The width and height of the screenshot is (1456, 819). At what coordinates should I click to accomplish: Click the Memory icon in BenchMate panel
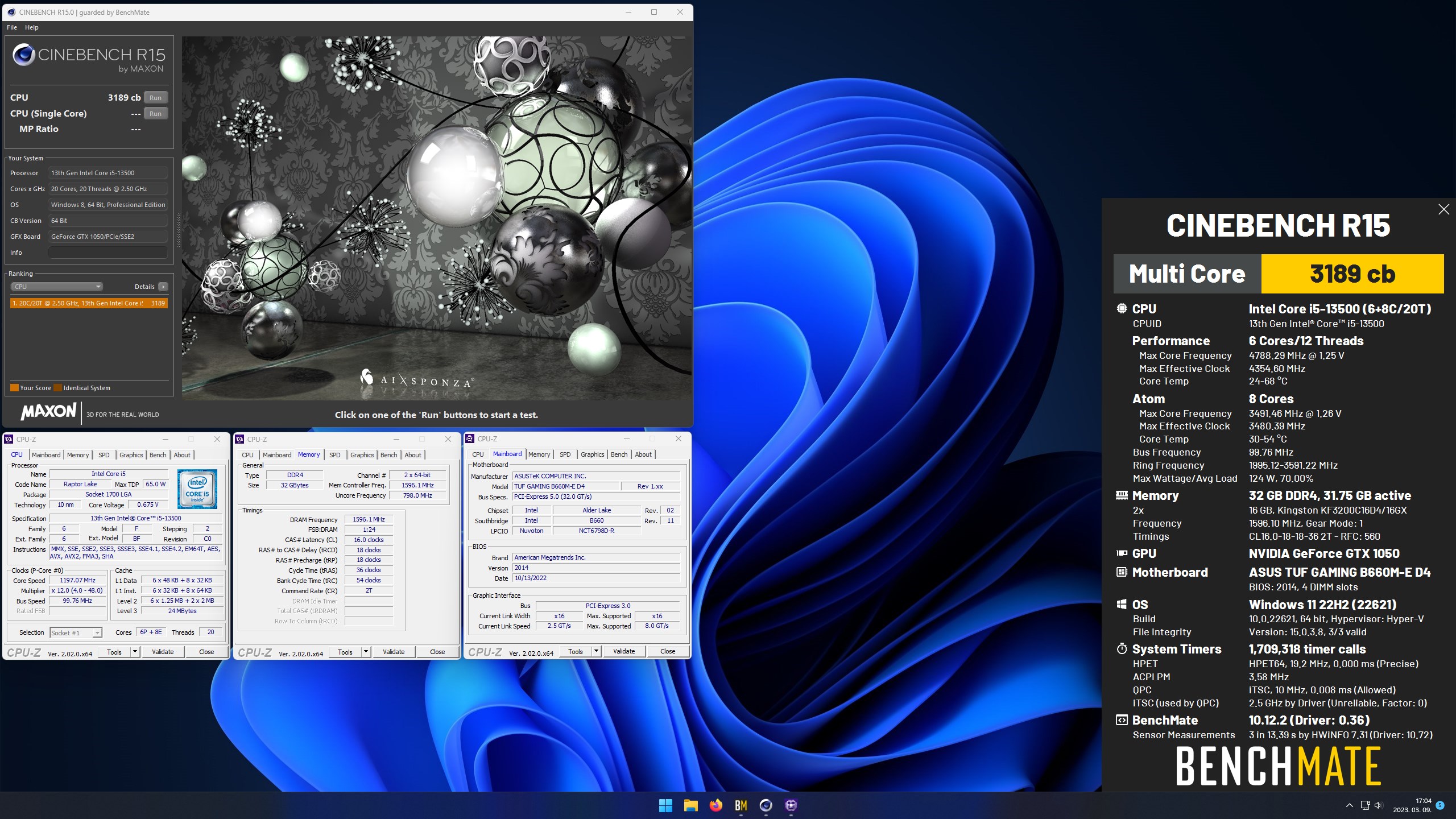coord(1122,495)
